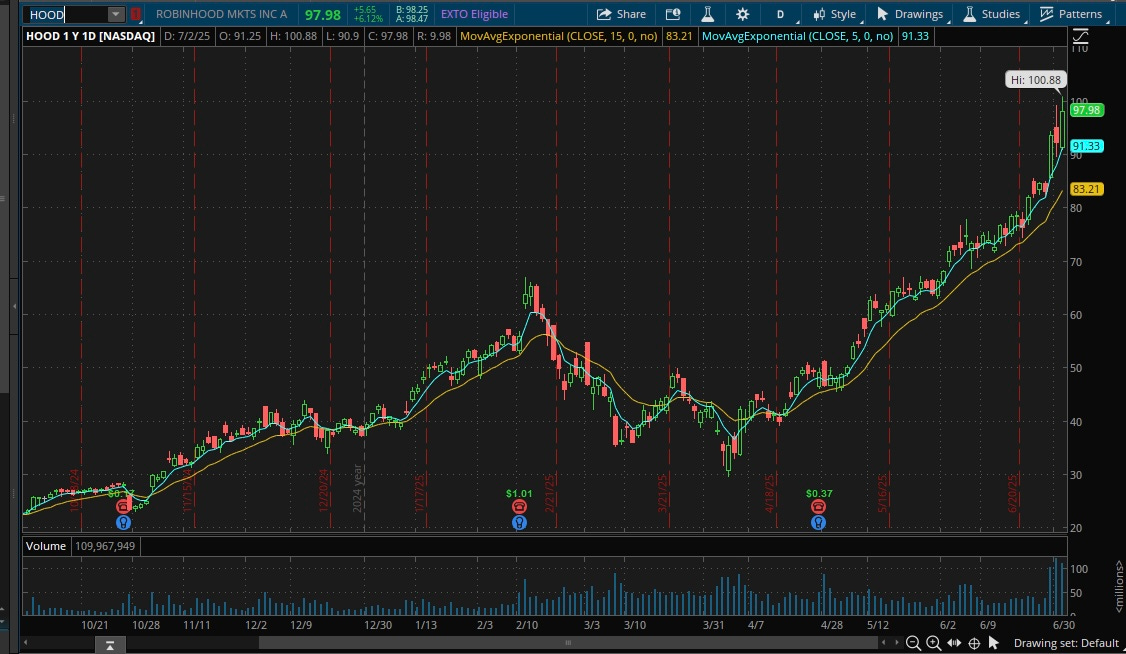Click the flask (thinkScript lab) icon
This screenshot has width=1126, height=654.
[707, 14]
